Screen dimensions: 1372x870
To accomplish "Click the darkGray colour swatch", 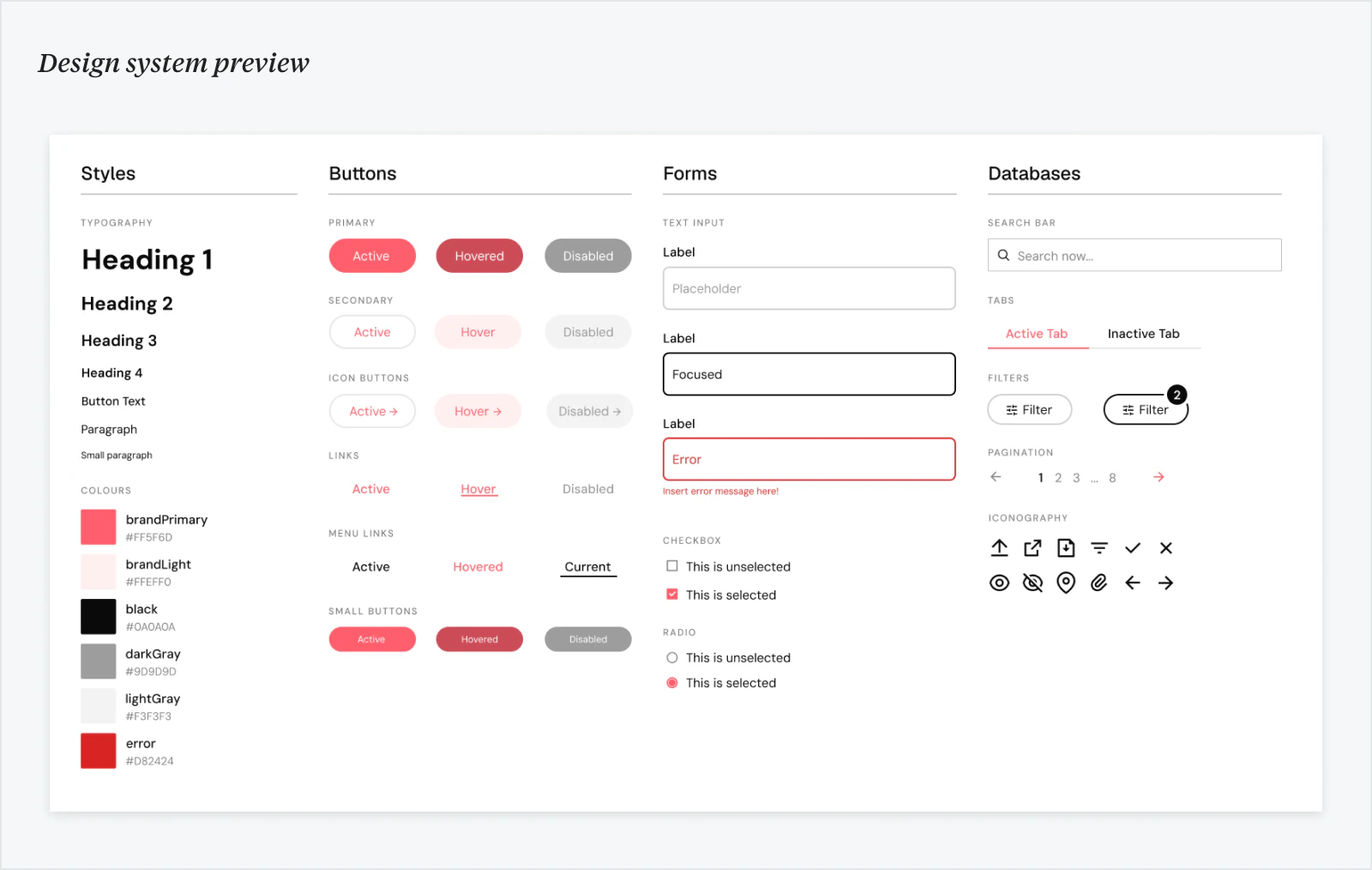I will 99,662.
